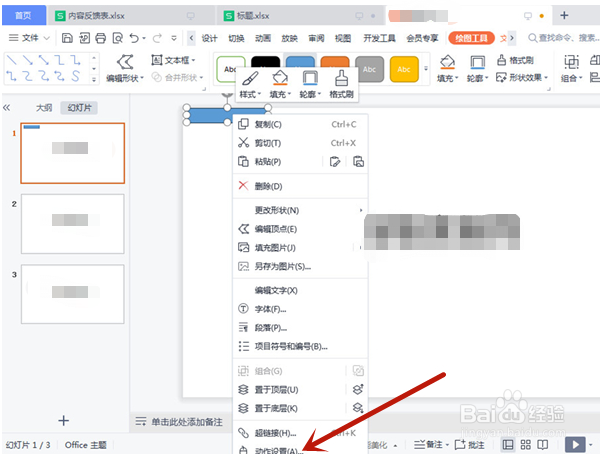Click the add-new-slide plus icon
The width and height of the screenshot is (600, 454).
coord(64,421)
